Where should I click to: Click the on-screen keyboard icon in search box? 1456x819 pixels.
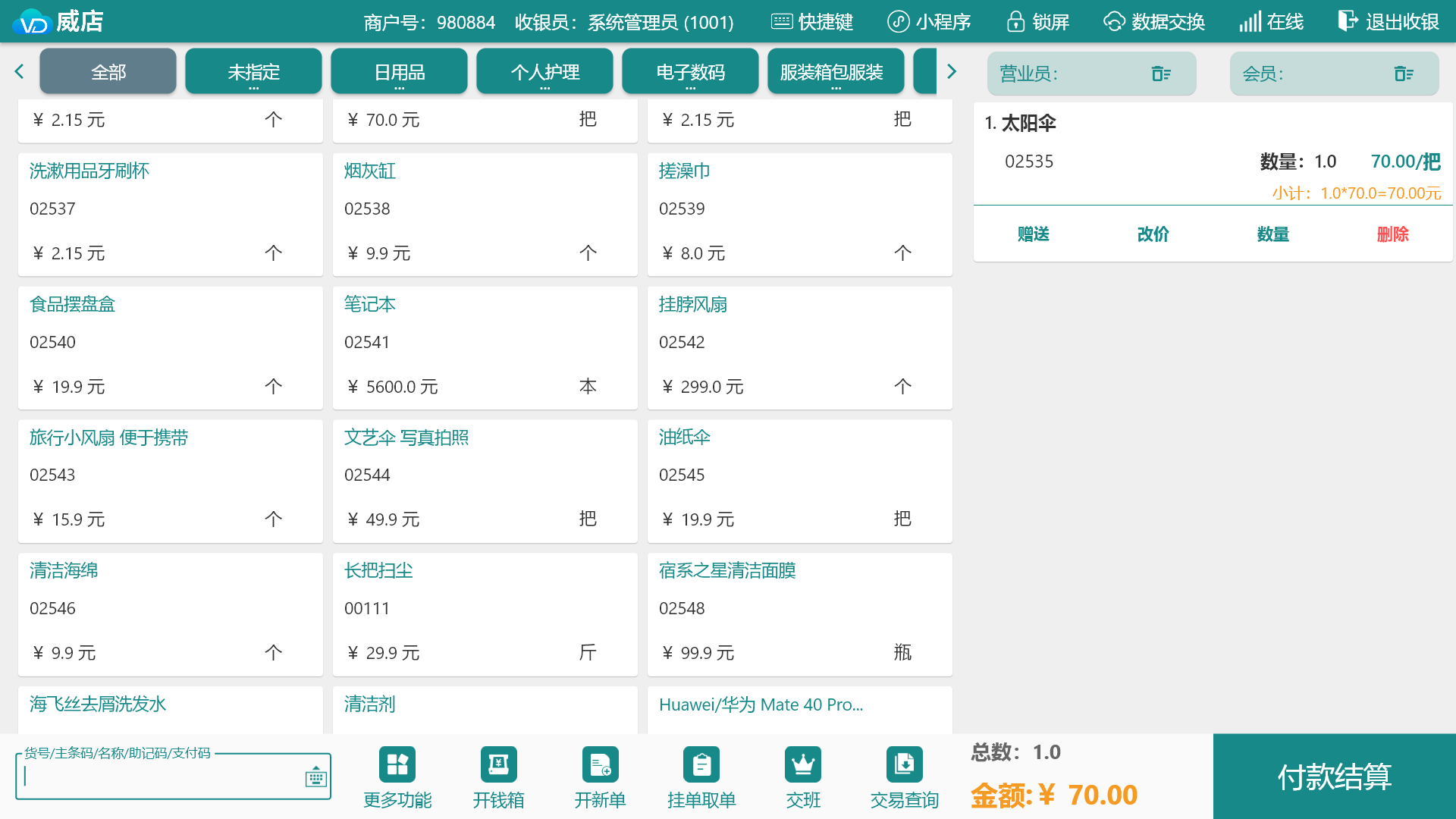315,777
